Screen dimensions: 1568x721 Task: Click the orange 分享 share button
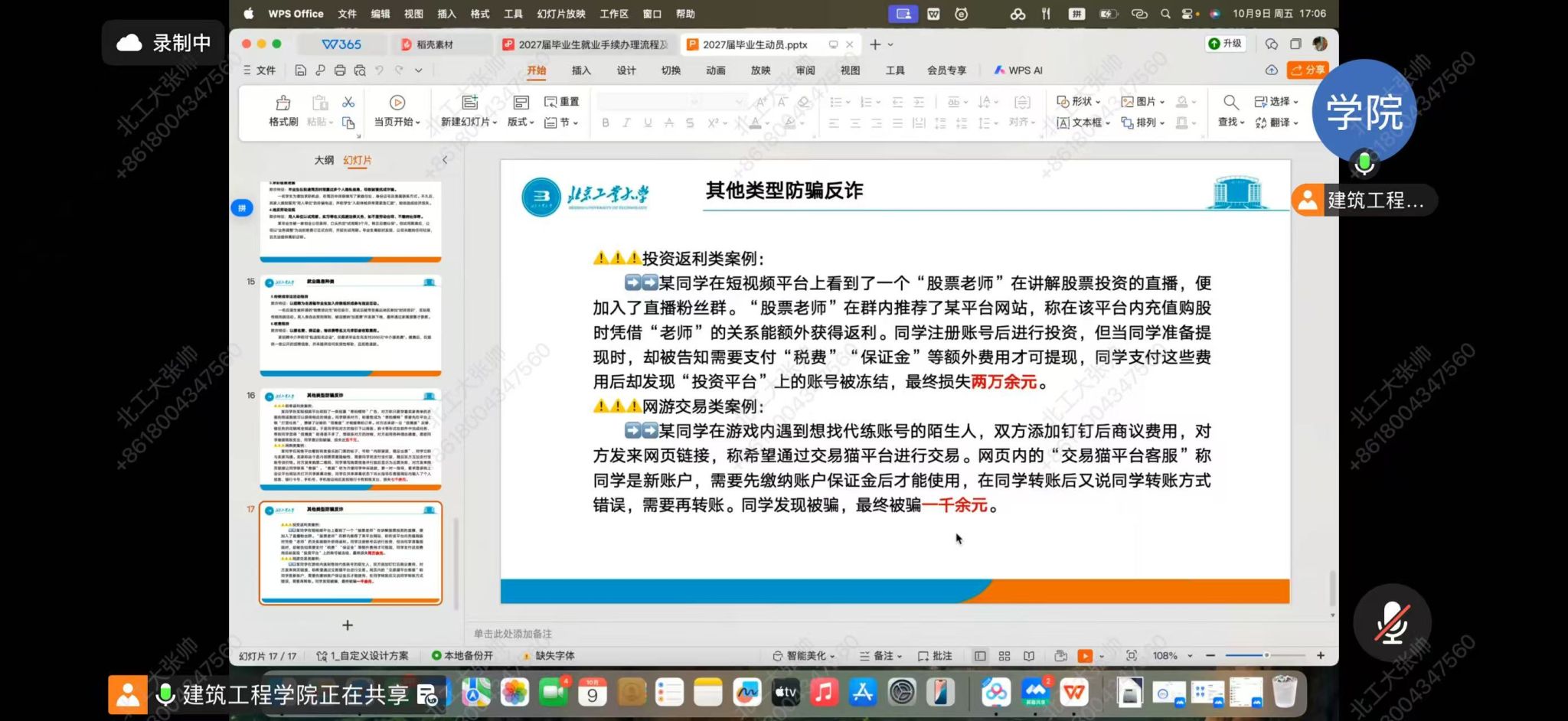(x=1308, y=70)
